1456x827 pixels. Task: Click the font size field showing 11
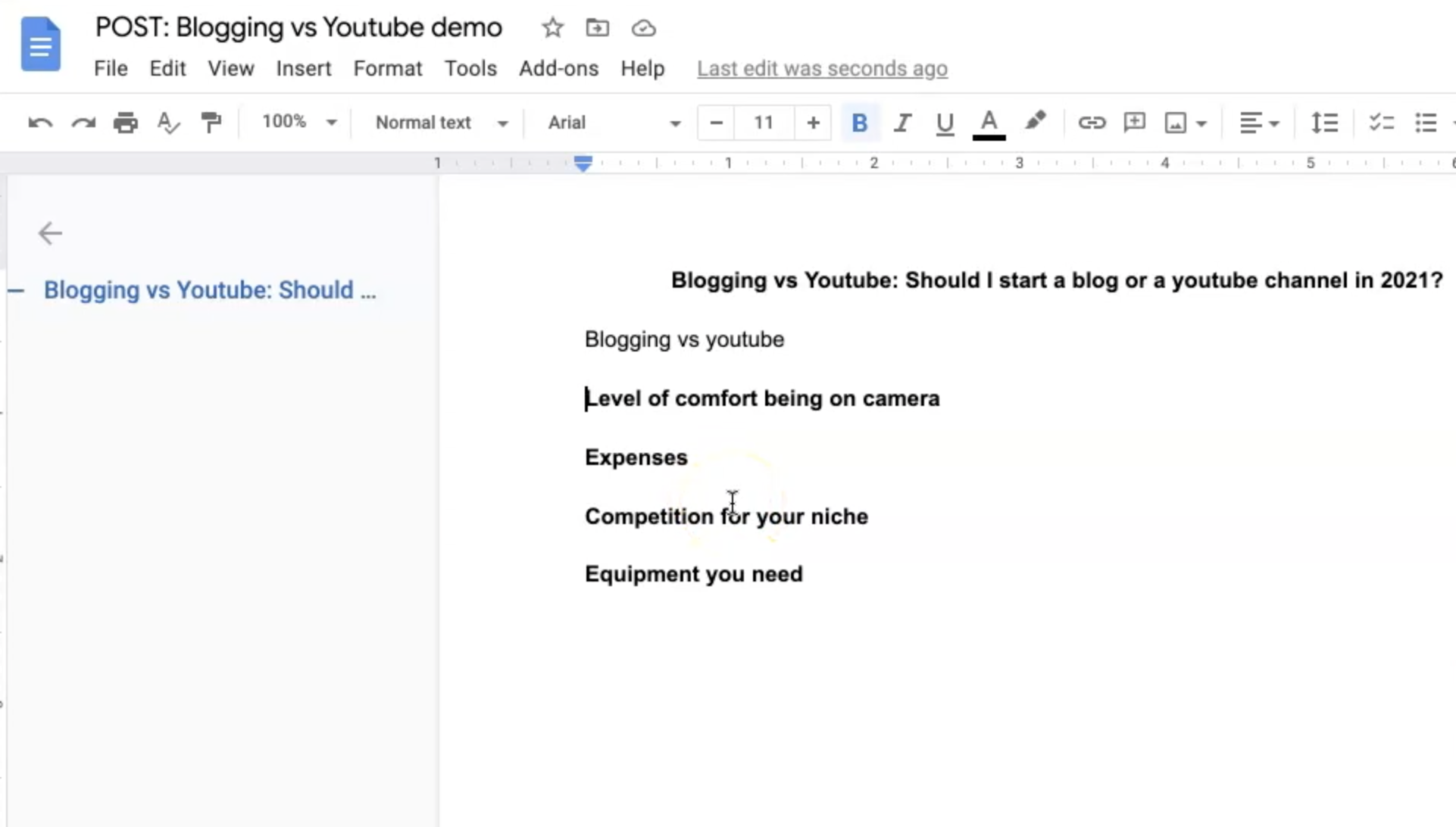pos(764,123)
